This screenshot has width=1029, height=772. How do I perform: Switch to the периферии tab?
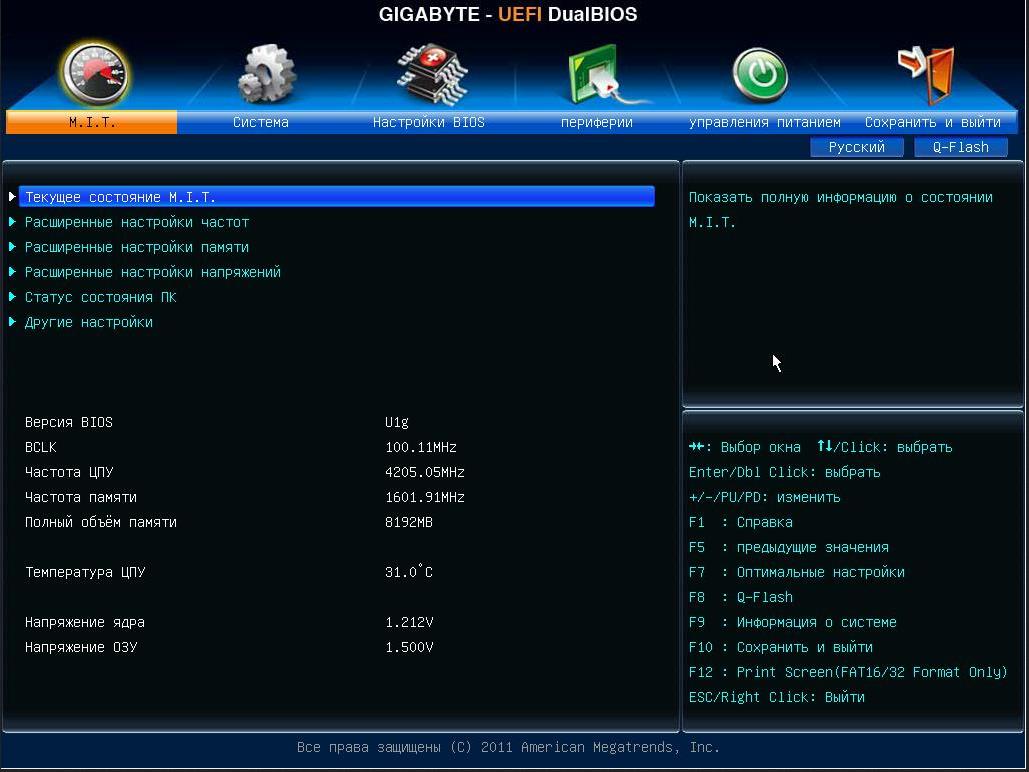point(596,122)
